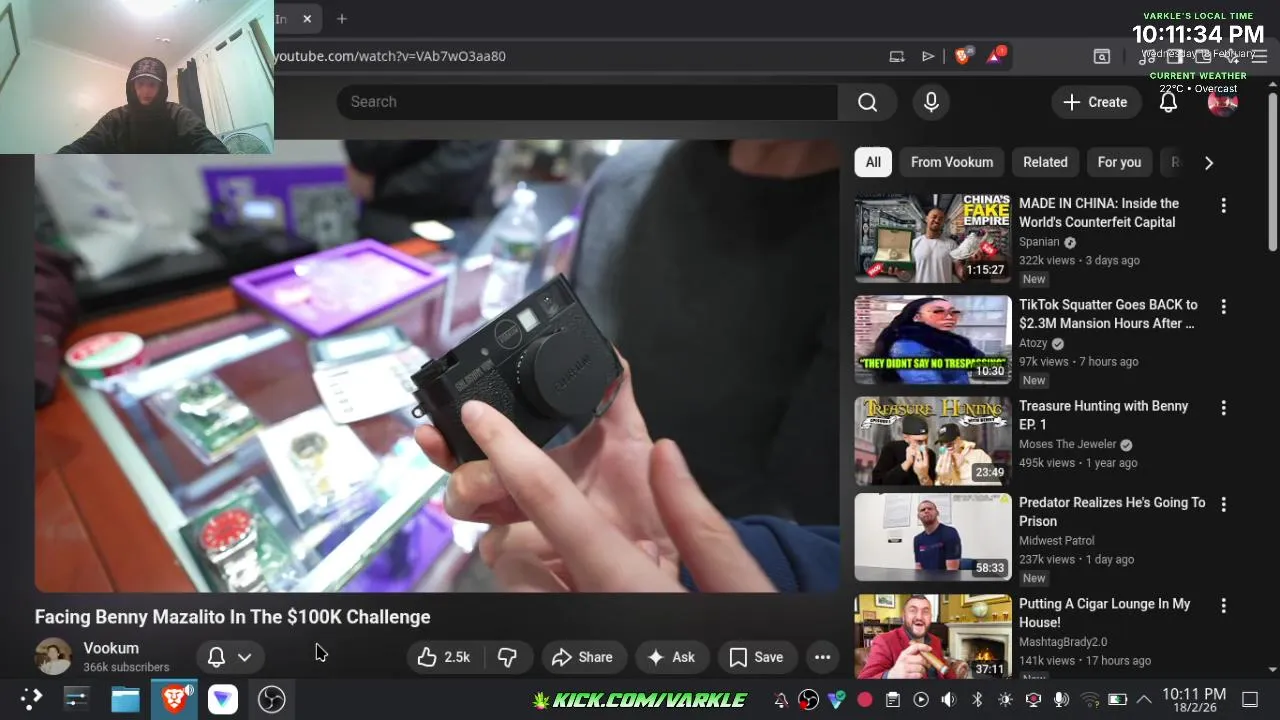Like the video with thumbs up
Image resolution: width=1280 pixels, height=720 pixels.
pyautogui.click(x=445, y=657)
